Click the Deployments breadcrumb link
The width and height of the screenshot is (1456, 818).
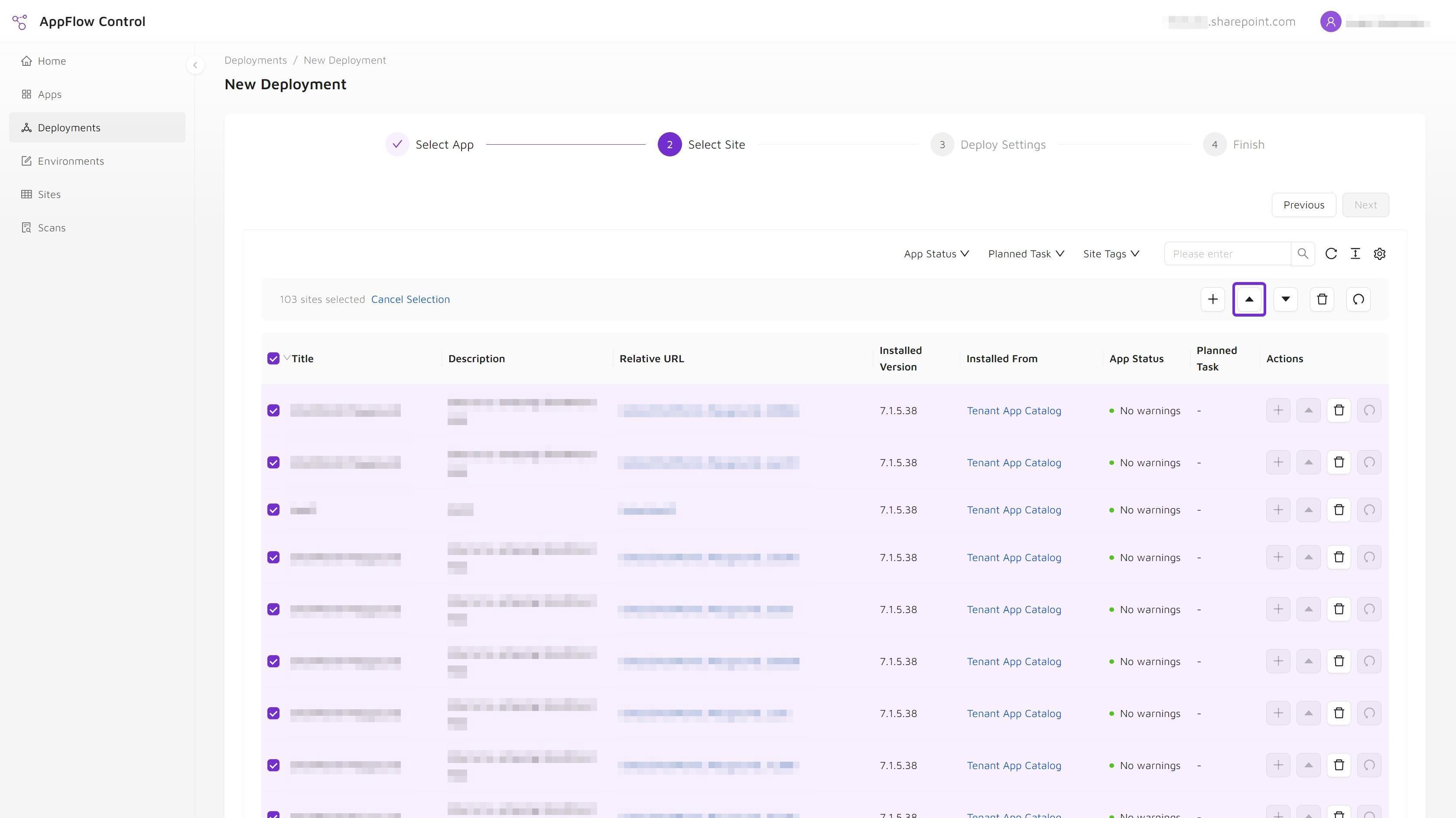click(x=256, y=61)
